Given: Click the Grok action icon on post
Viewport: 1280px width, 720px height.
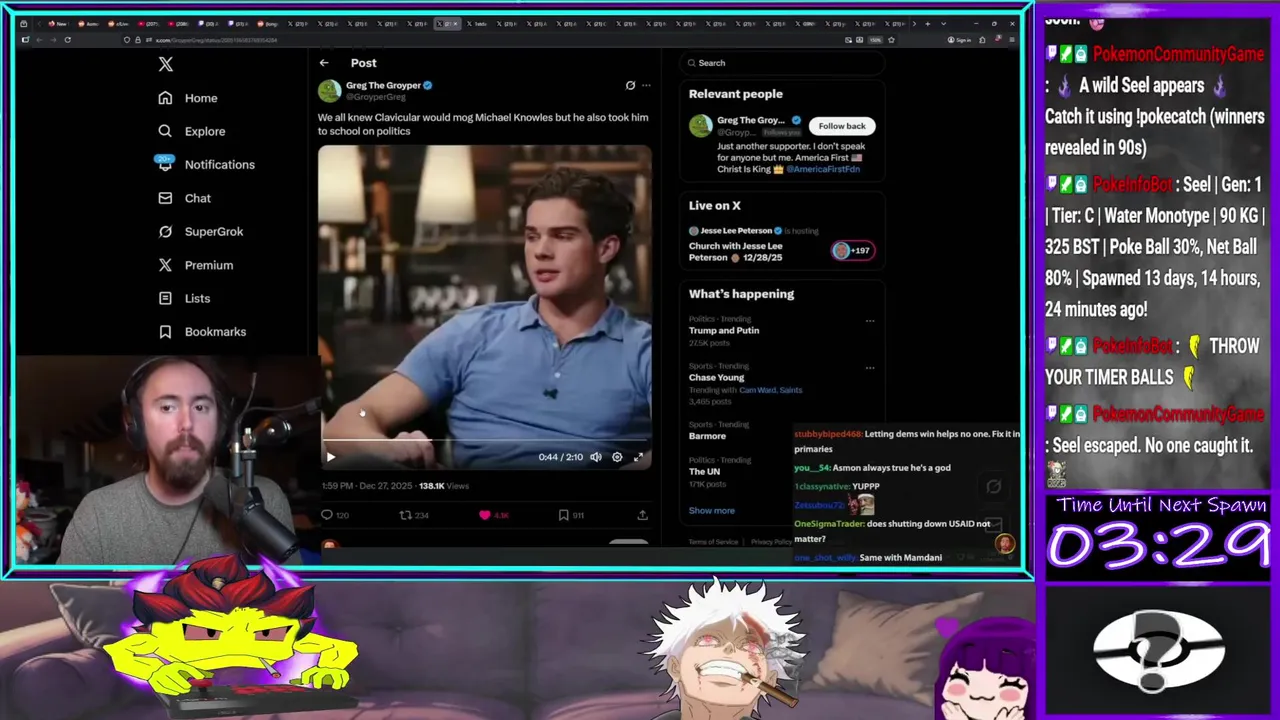Looking at the screenshot, I should (630, 86).
